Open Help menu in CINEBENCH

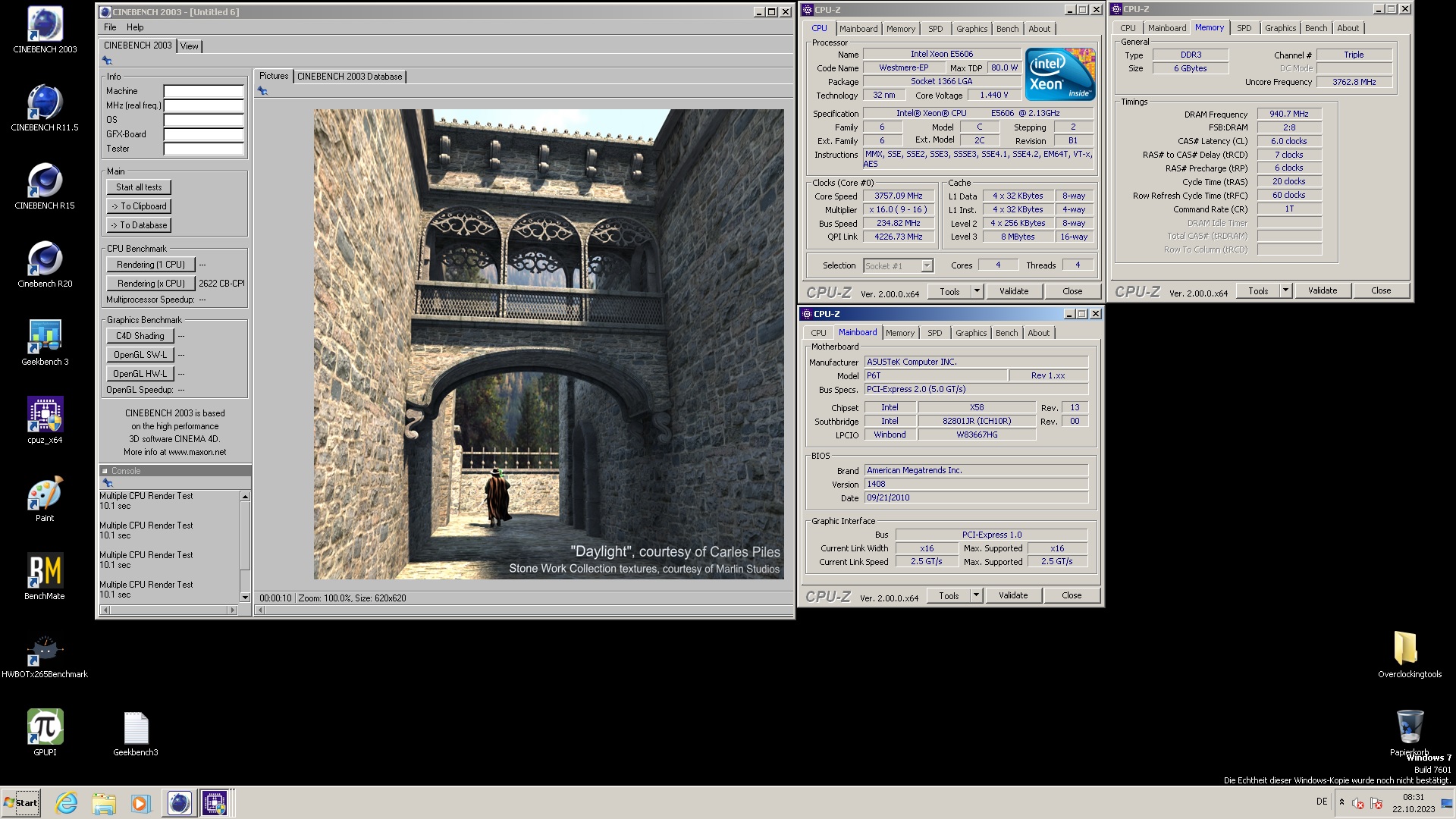coord(135,27)
